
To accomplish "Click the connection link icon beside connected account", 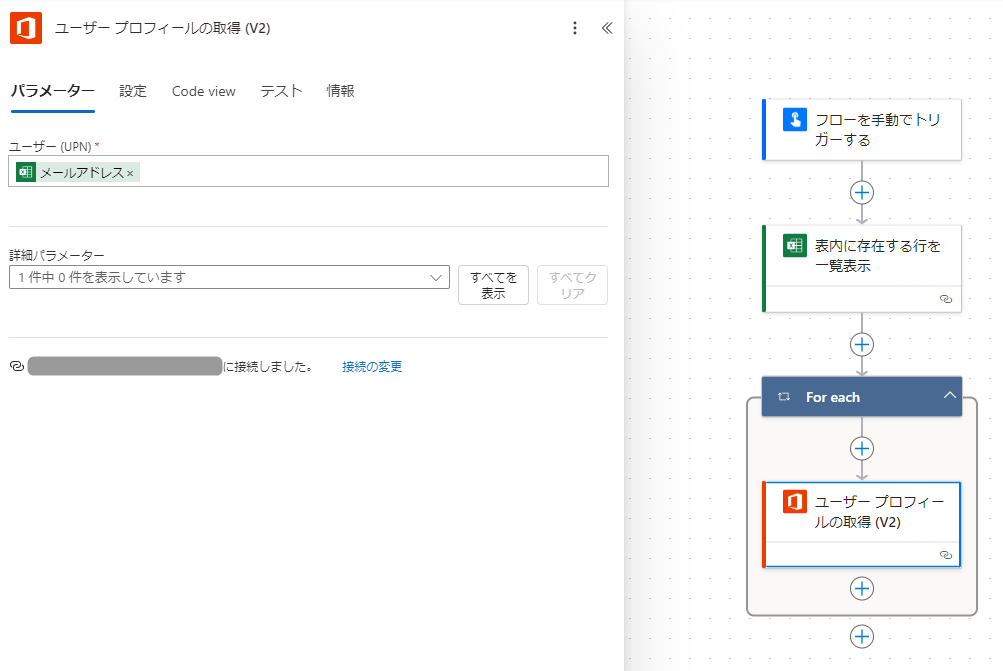I will (17, 366).
